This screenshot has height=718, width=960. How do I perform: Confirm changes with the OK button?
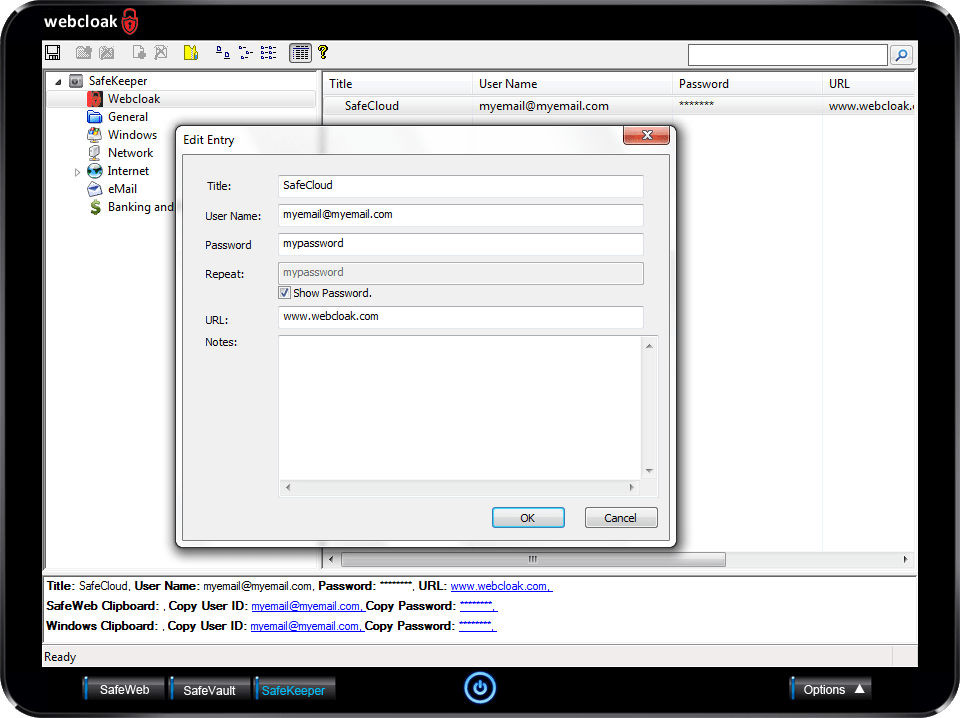[x=528, y=517]
